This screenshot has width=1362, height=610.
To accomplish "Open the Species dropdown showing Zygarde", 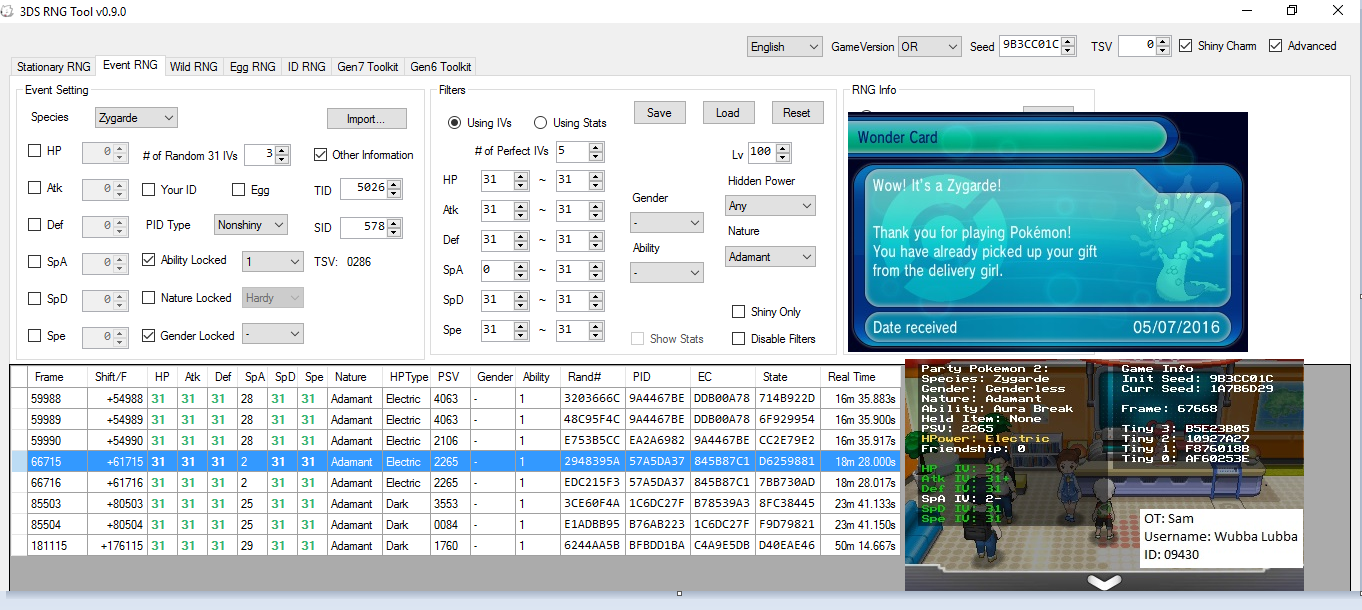I will click(137, 118).
